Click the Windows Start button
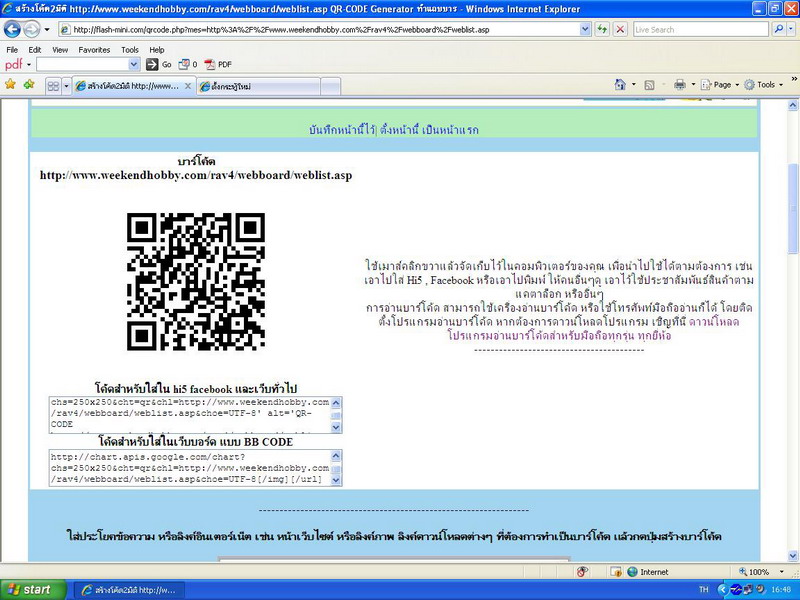 [x=28, y=589]
